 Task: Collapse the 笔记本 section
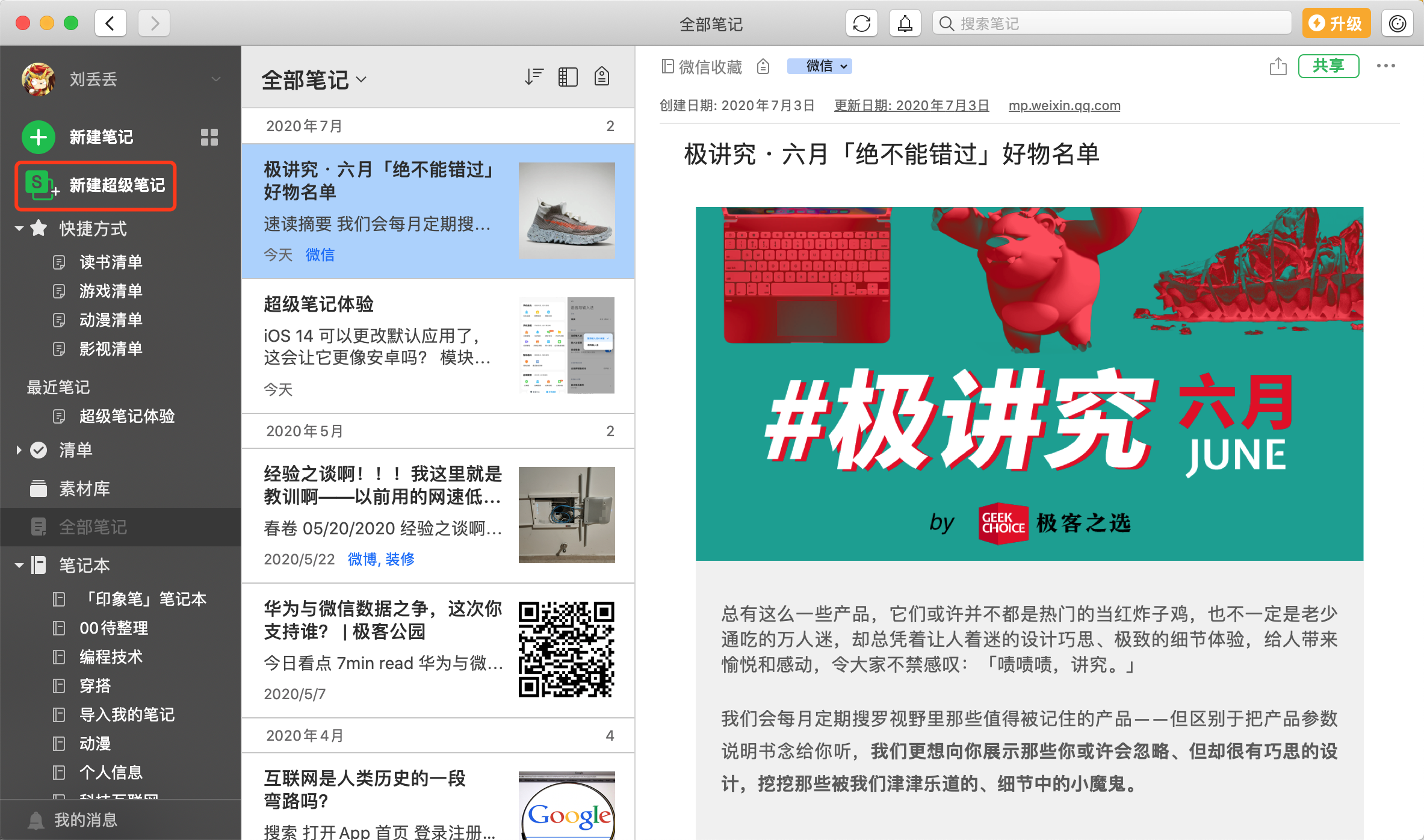point(19,566)
